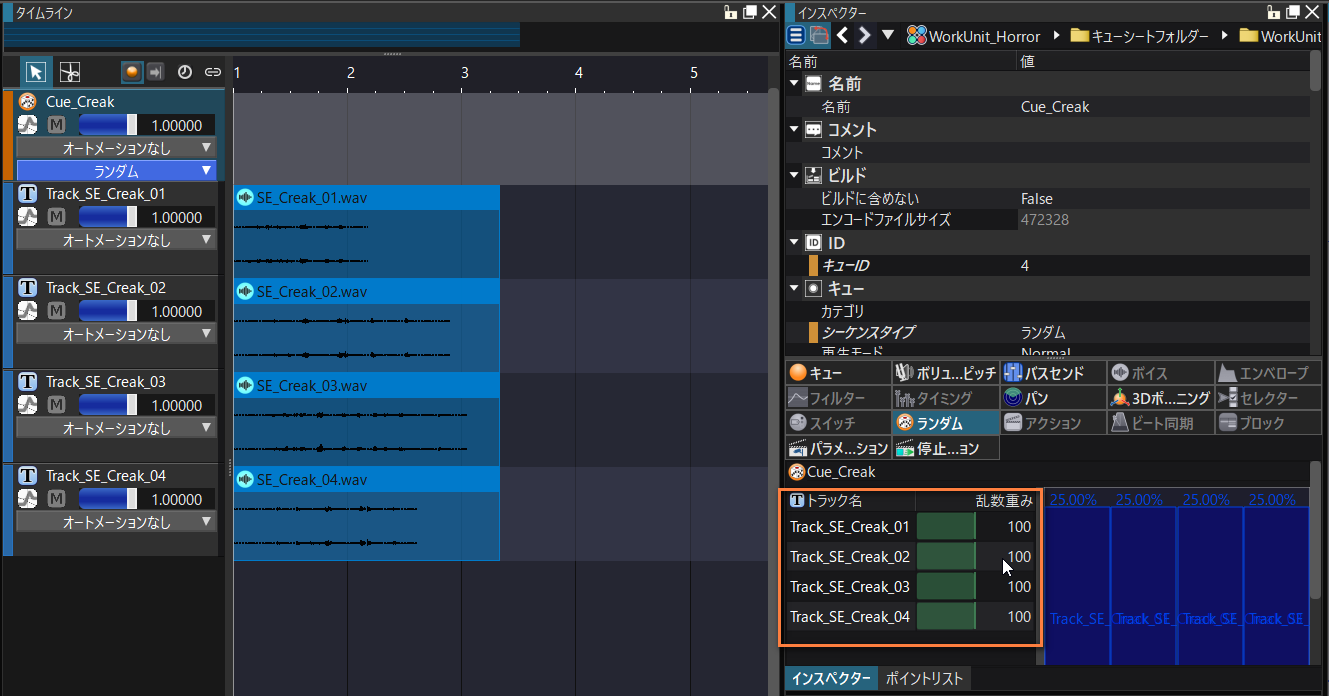Switch to the ポイントリスト bottom tab
Image resolution: width=1329 pixels, height=696 pixels.
(x=925, y=678)
